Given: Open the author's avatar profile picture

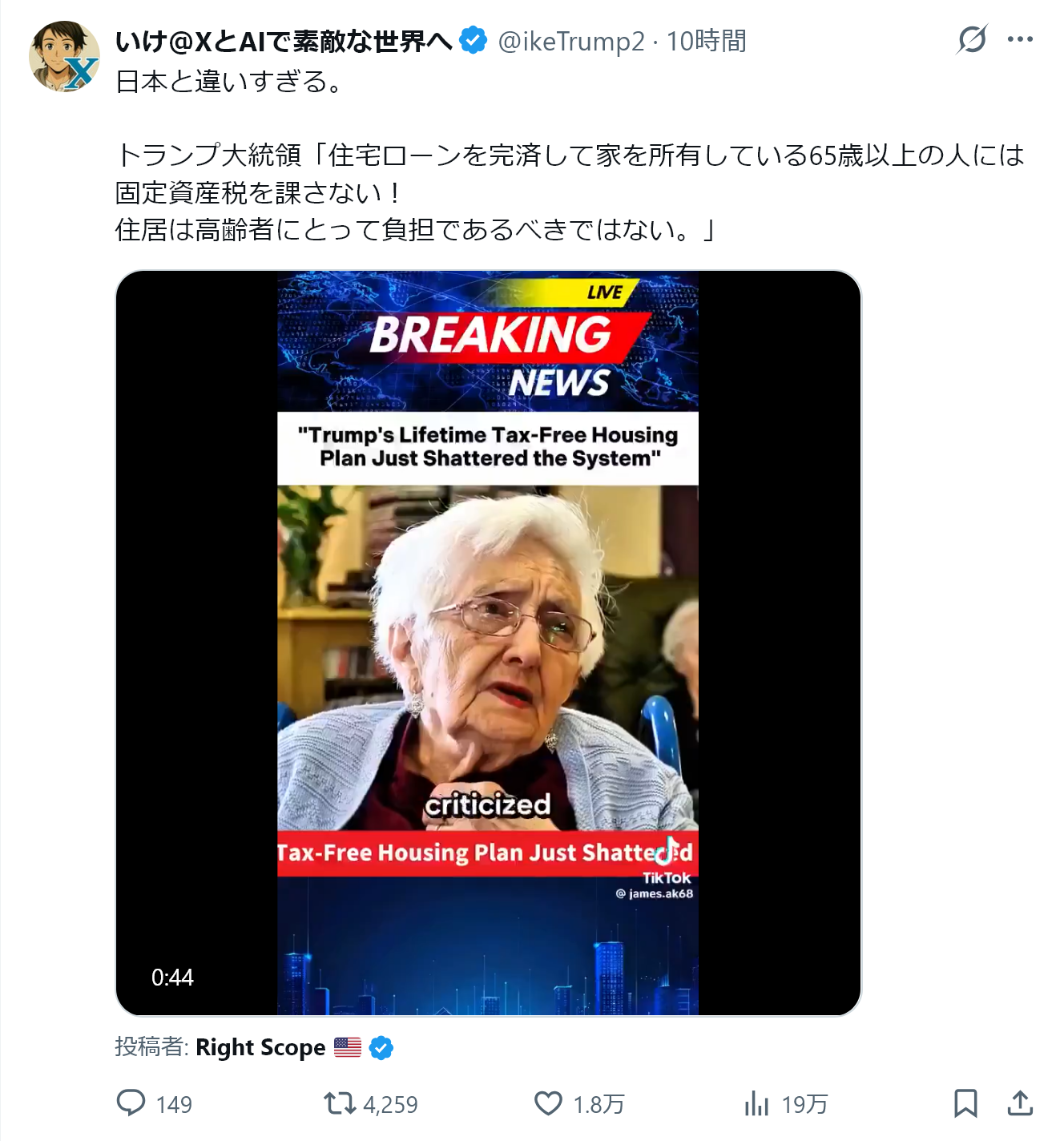Looking at the screenshot, I should coord(64,57).
